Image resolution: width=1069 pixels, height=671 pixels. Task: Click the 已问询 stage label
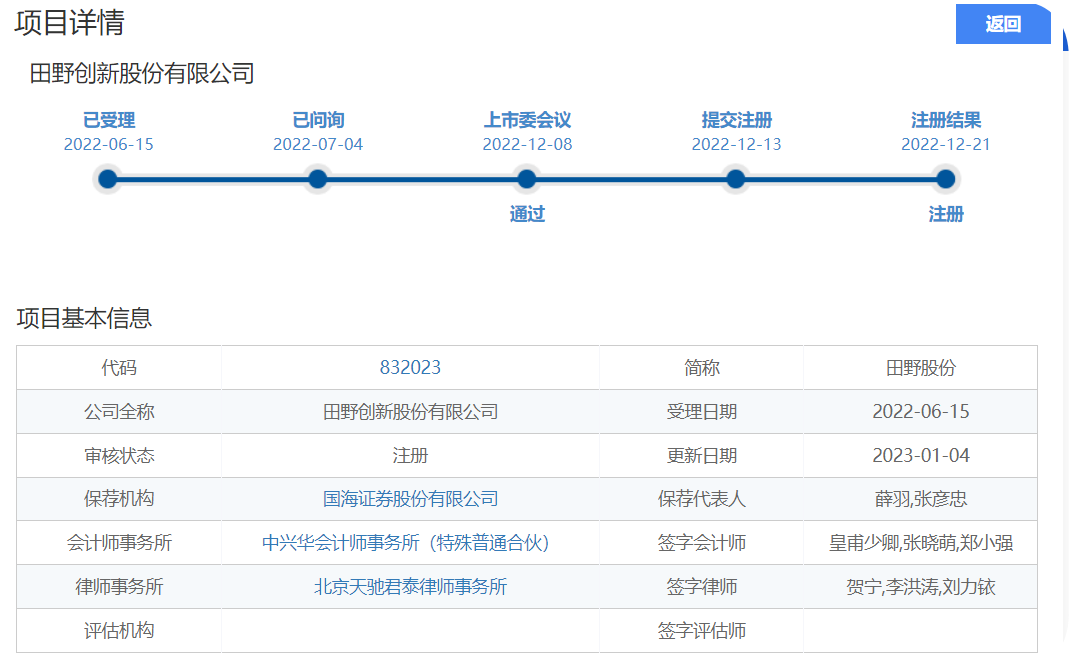(318, 120)
